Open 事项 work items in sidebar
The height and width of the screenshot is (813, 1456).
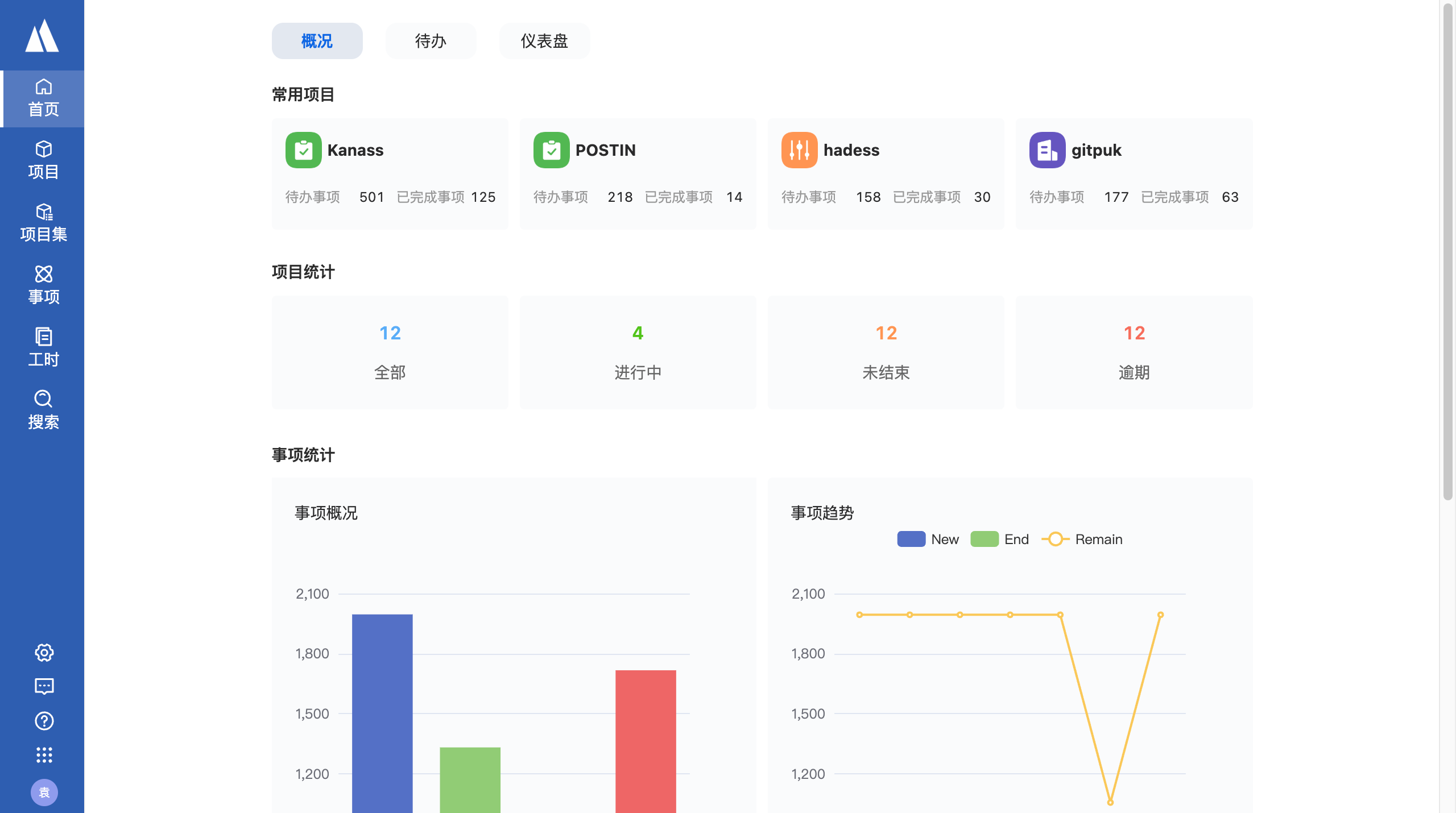[43, 286]
